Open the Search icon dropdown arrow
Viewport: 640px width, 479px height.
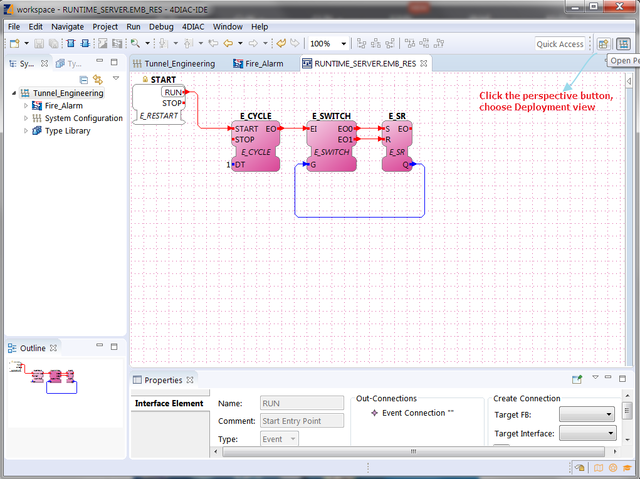click(147, 43)
